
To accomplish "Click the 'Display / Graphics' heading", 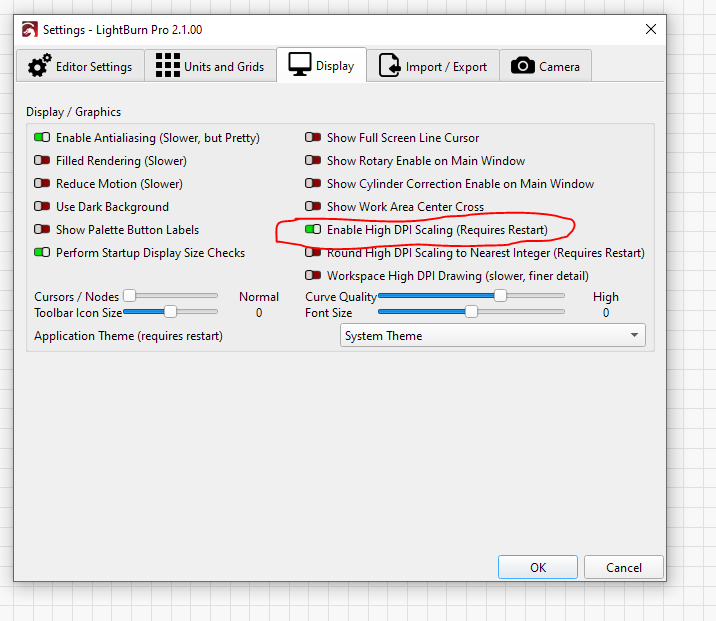I will click(x=74, y=112).
